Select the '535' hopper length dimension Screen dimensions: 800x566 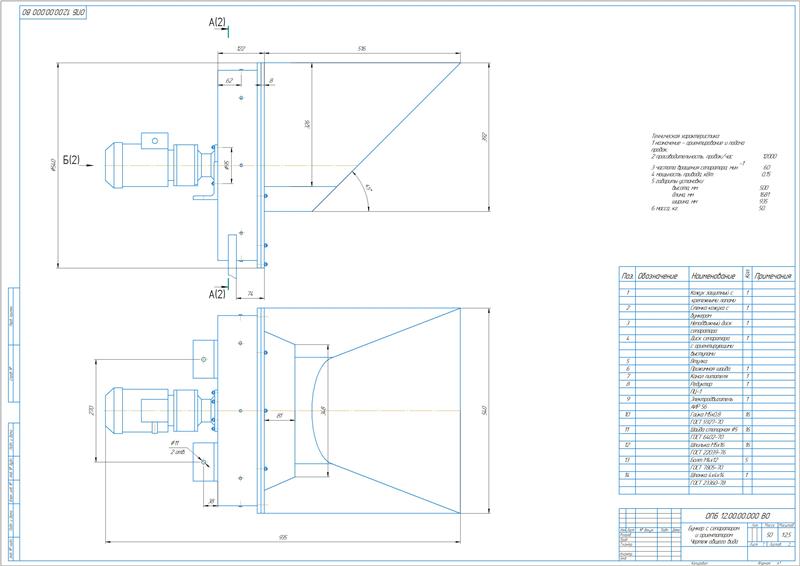pyautogui.click(x=362, y=48)
